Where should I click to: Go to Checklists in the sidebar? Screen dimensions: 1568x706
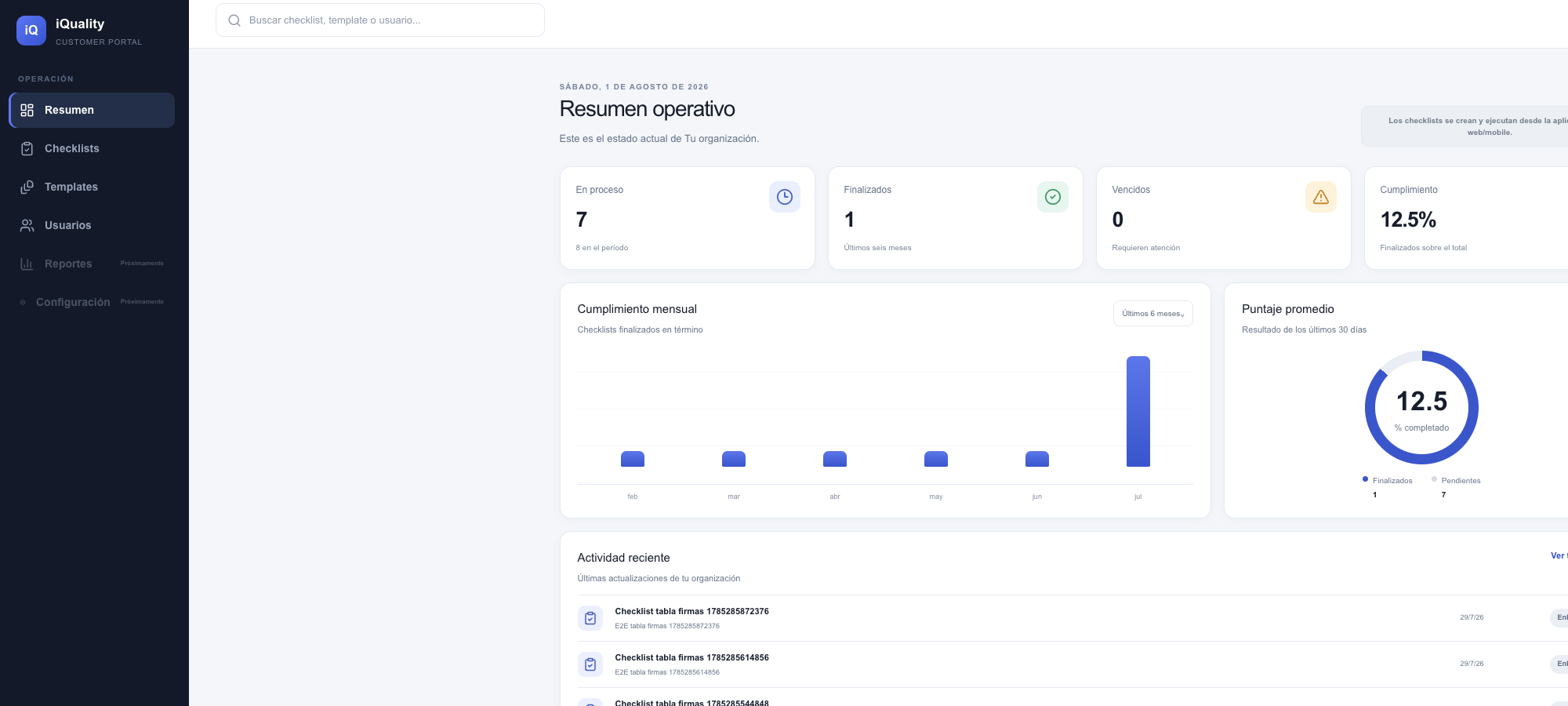92,149
